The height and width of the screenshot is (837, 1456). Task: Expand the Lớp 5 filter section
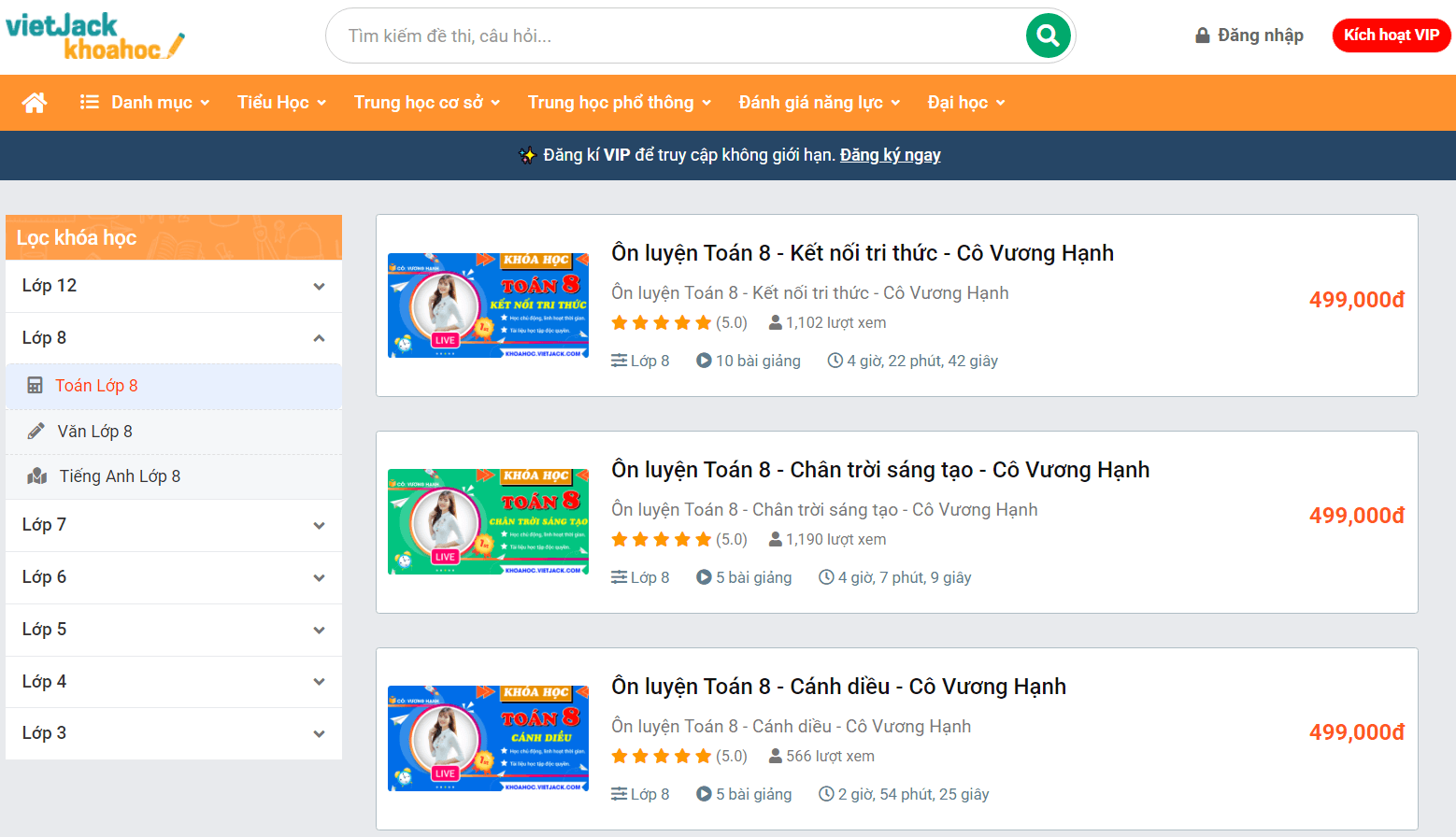[x=174, y=630]
